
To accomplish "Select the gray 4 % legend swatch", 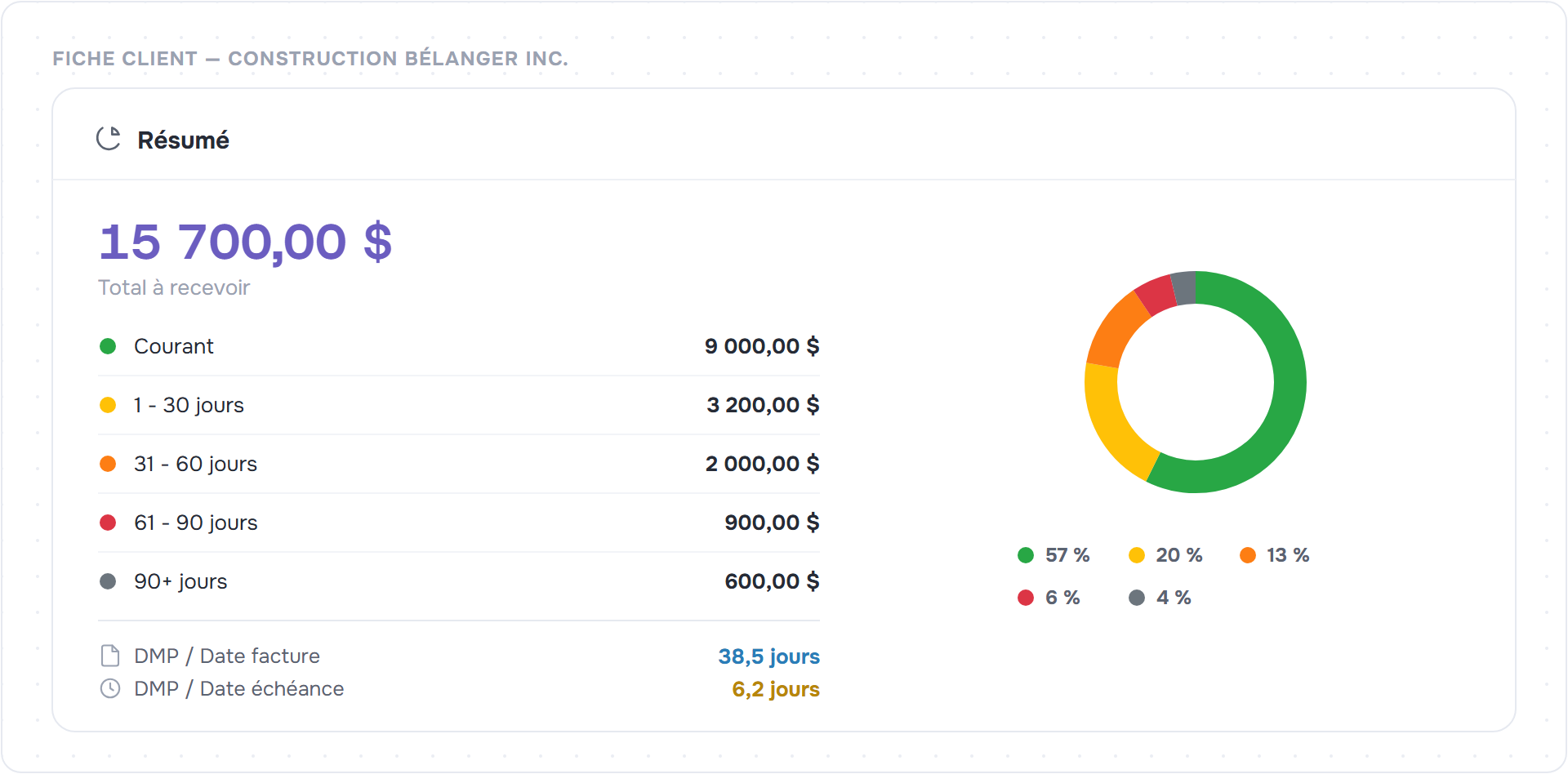I will [1137, 598].
